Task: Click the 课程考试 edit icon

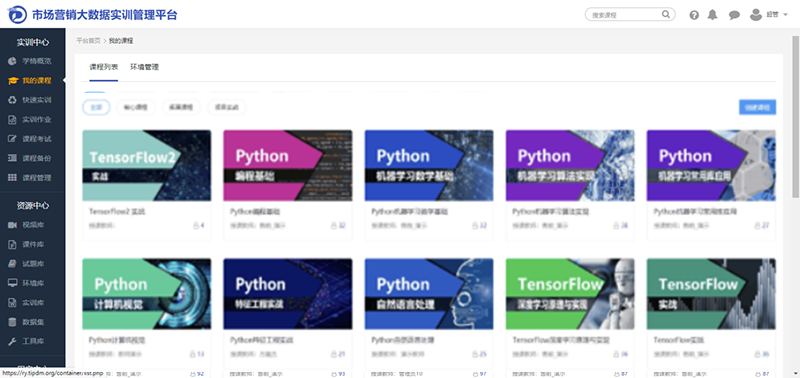Action: [13, 139]
